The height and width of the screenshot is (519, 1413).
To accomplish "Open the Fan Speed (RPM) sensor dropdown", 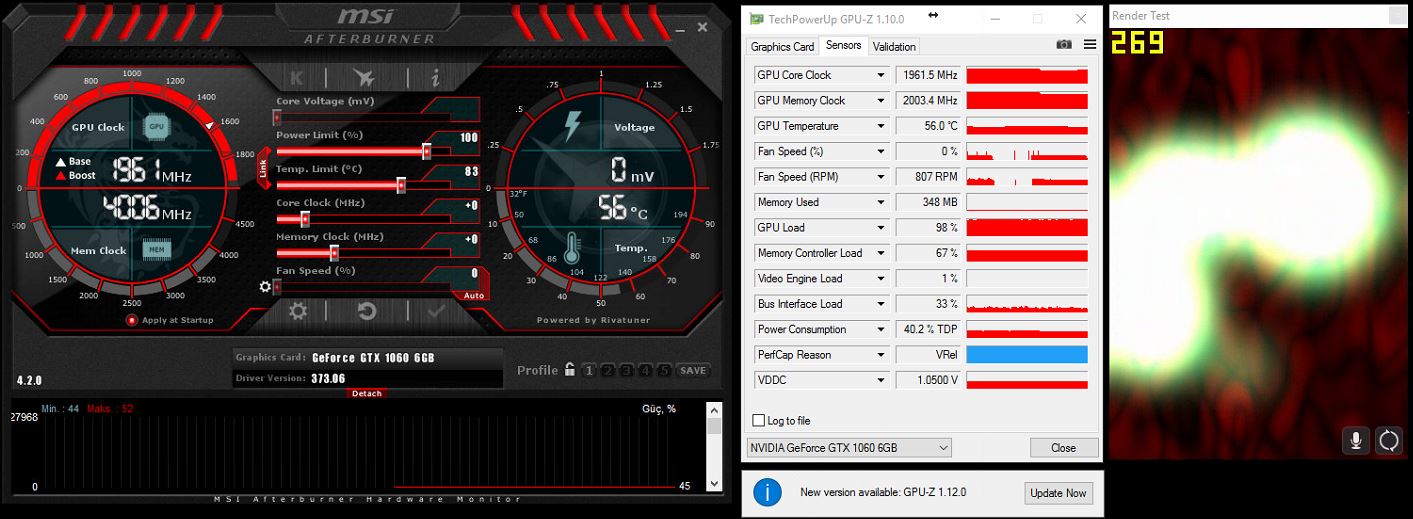I will (881, 177).
